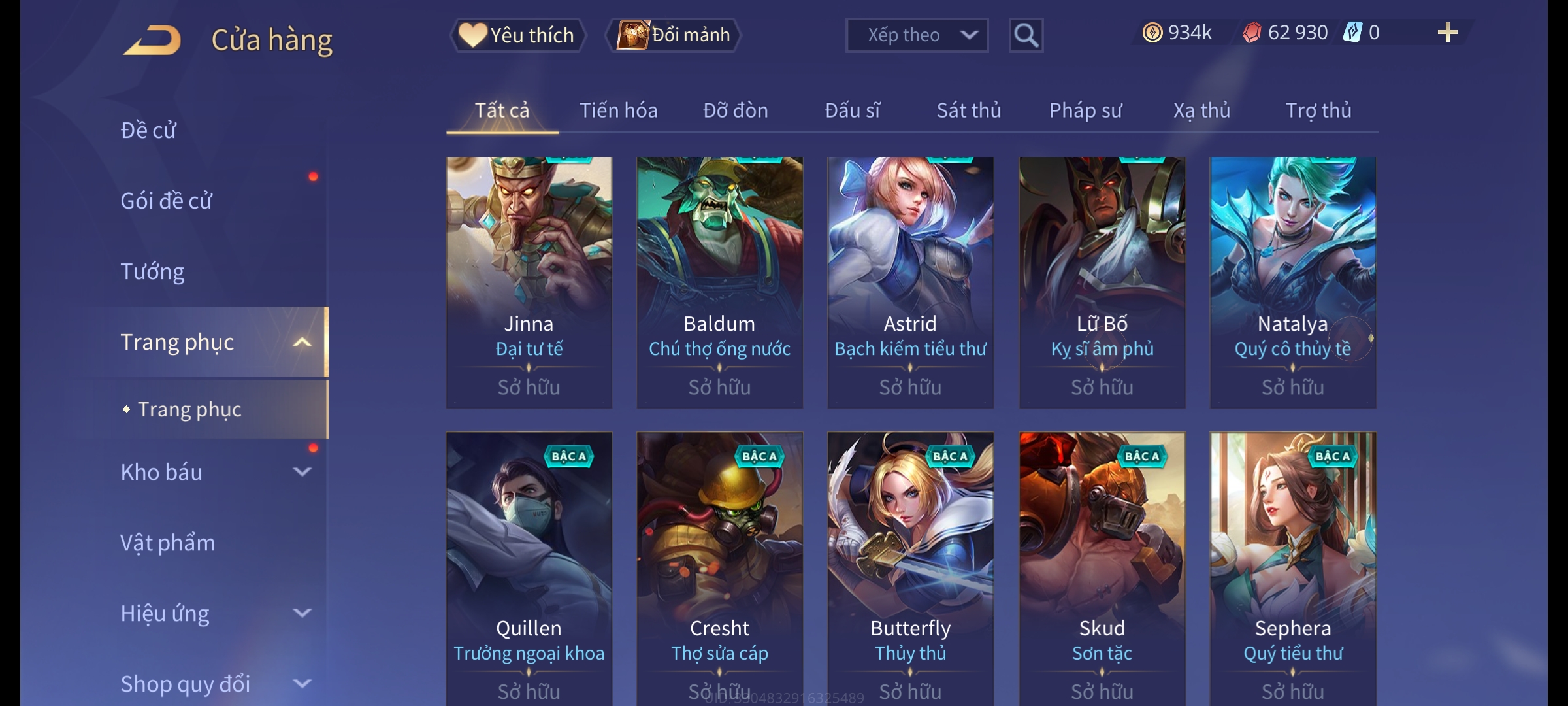Switch to the Pháp sư tab
Screen dimensions: 1568x706
1085,110
